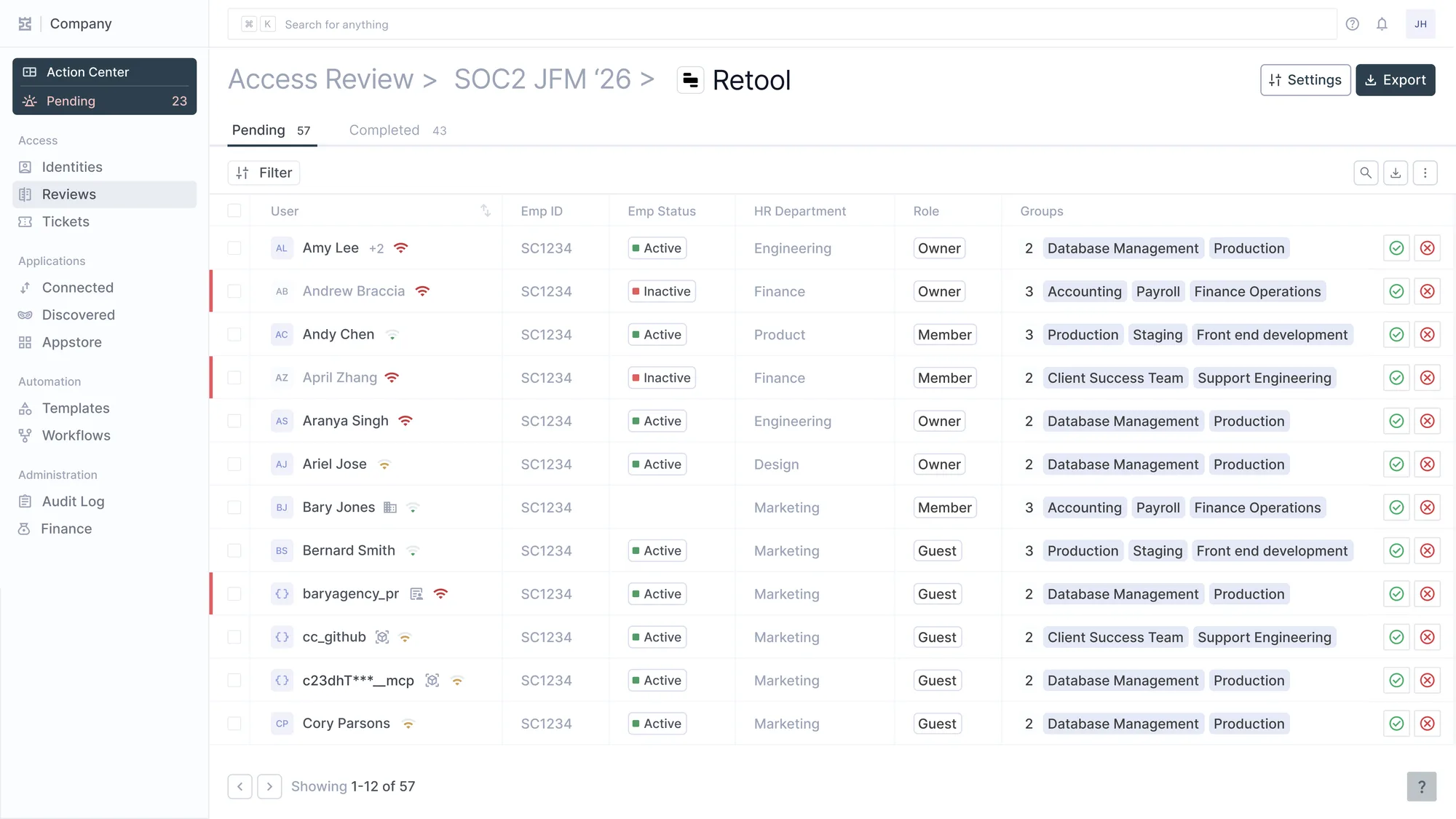The width and height of the screenshot is (1456, 819).
Task: Click the table search icon
Action: (1366, 173)
